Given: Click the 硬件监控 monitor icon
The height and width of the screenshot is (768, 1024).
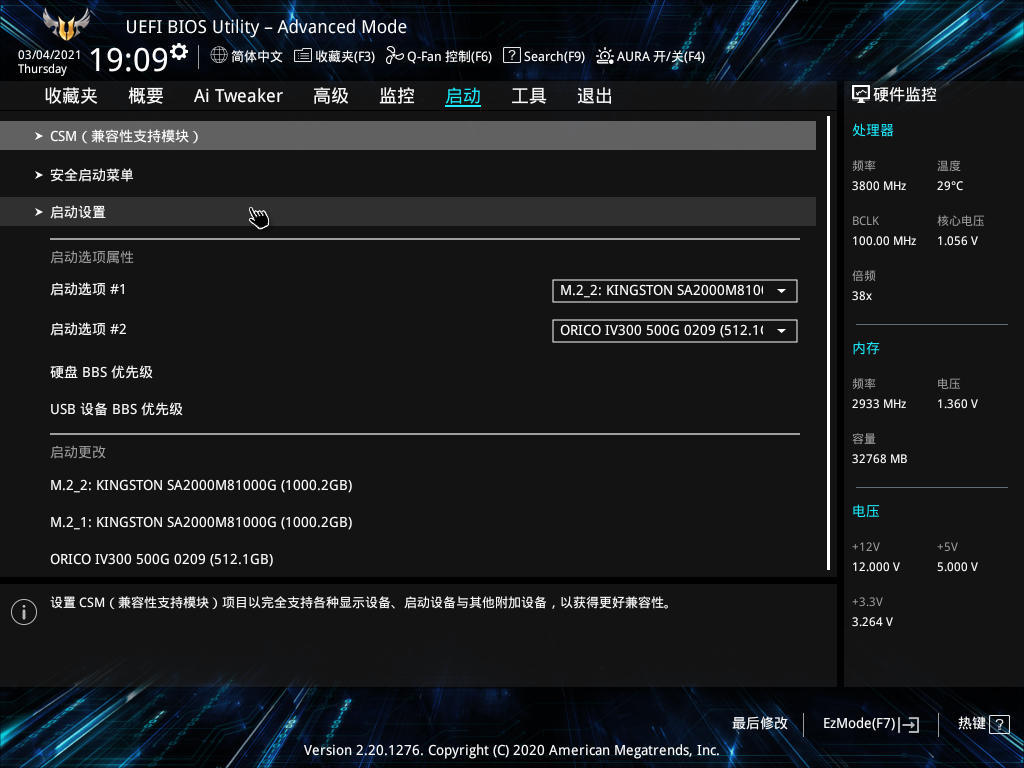Looking at the screenshot, I should click(x=858, y=93).
